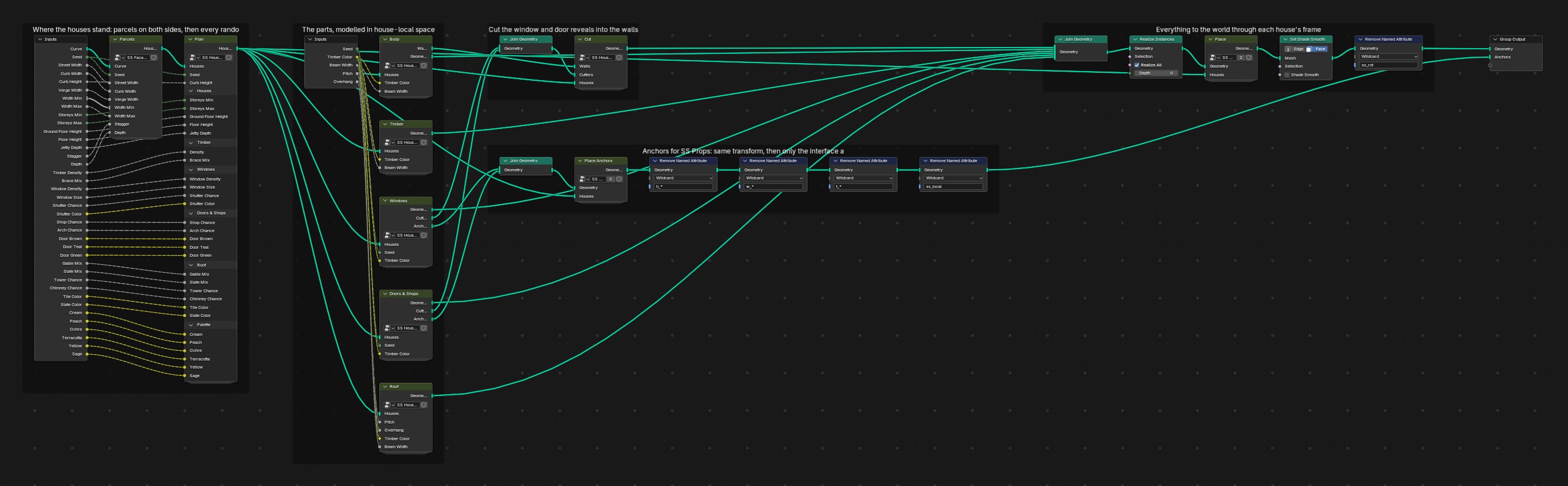Click the fake user shield on Parcels node

154,57
